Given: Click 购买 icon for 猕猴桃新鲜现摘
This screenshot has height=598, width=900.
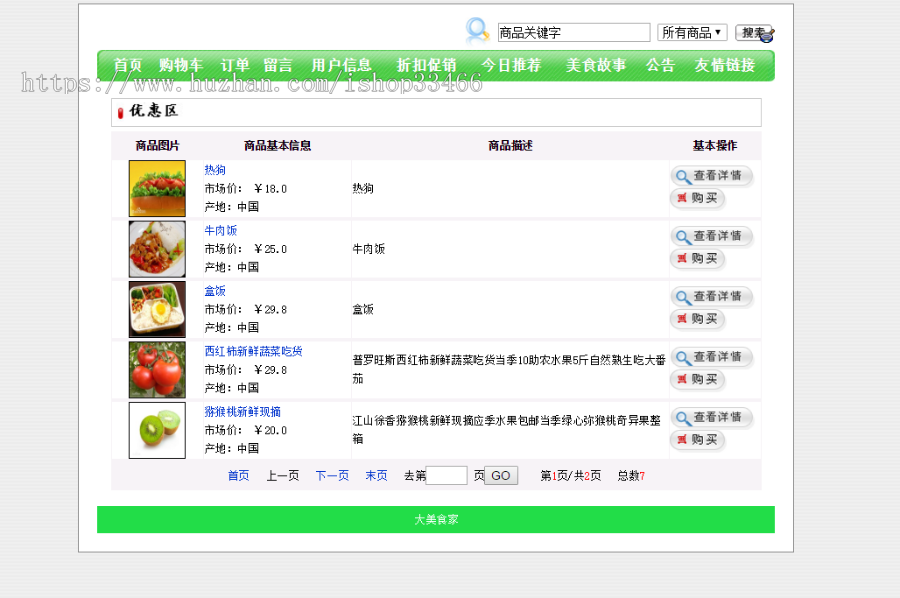Looking at the screenshot, I should (x=681, y=440).
